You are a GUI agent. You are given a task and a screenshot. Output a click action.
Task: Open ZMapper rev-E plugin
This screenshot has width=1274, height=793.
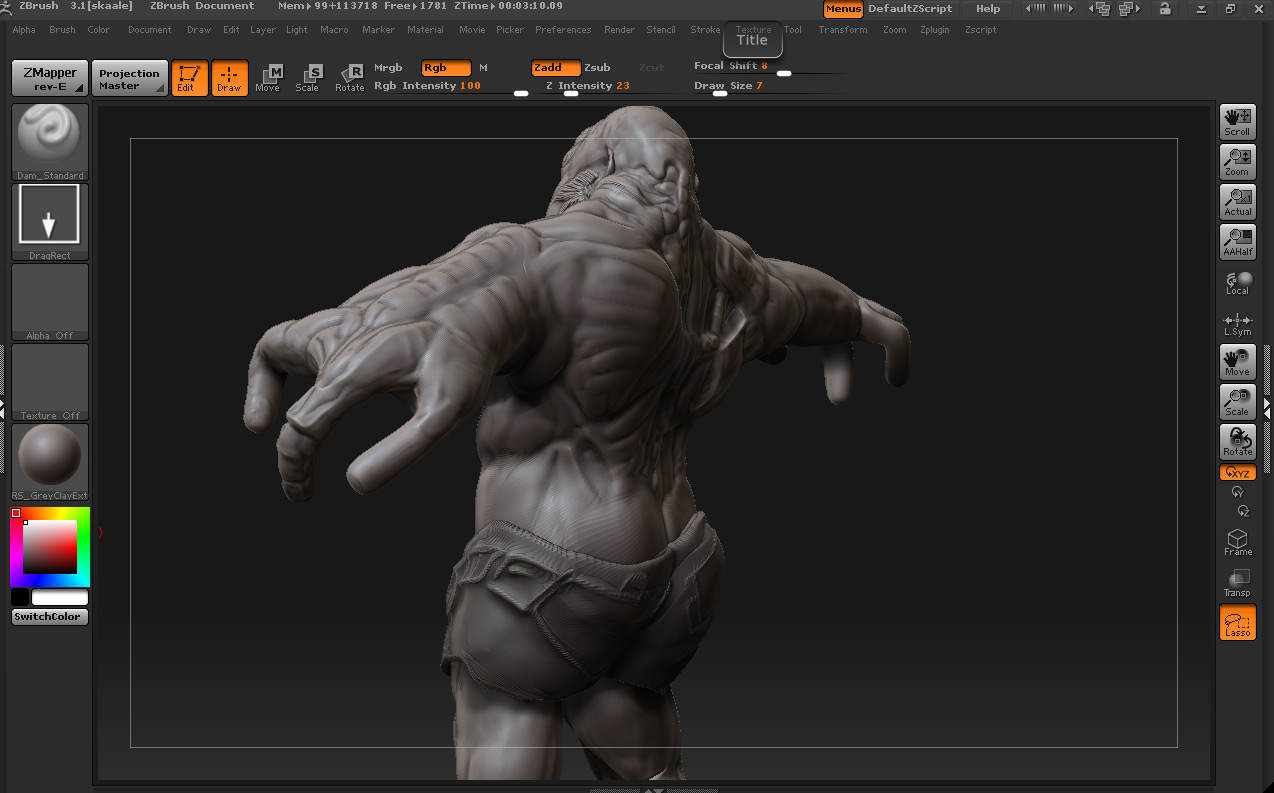[50, 78]
